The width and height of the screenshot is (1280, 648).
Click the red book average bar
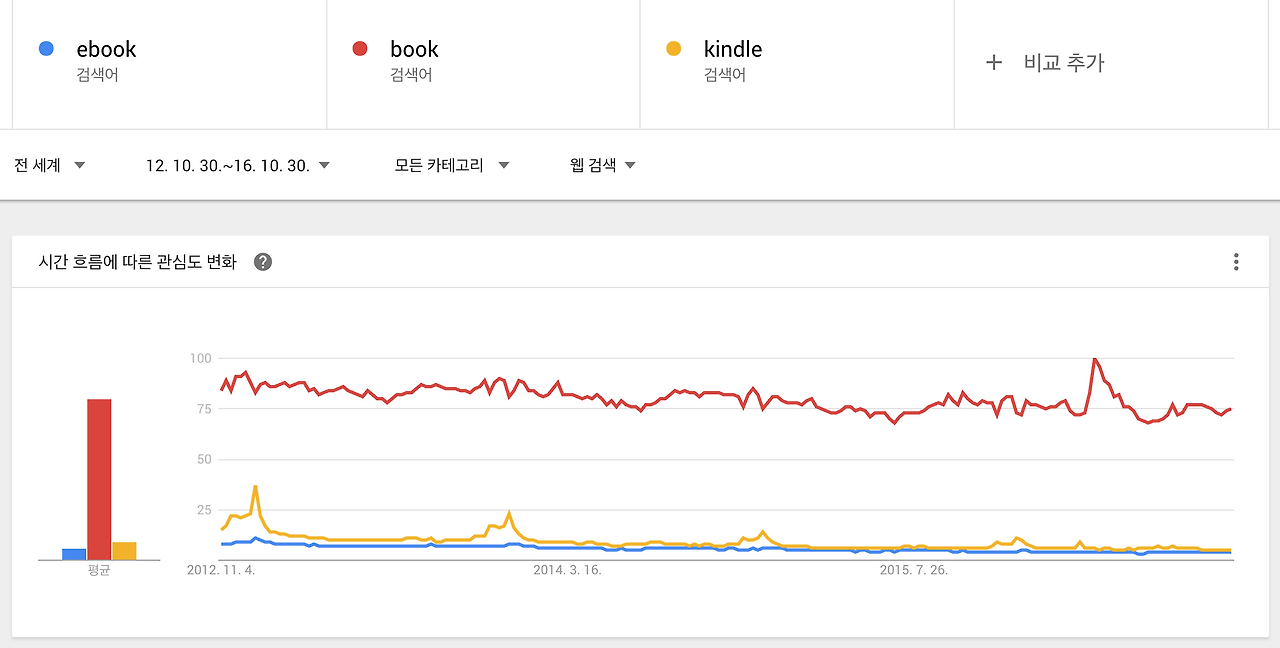[99, 479]
